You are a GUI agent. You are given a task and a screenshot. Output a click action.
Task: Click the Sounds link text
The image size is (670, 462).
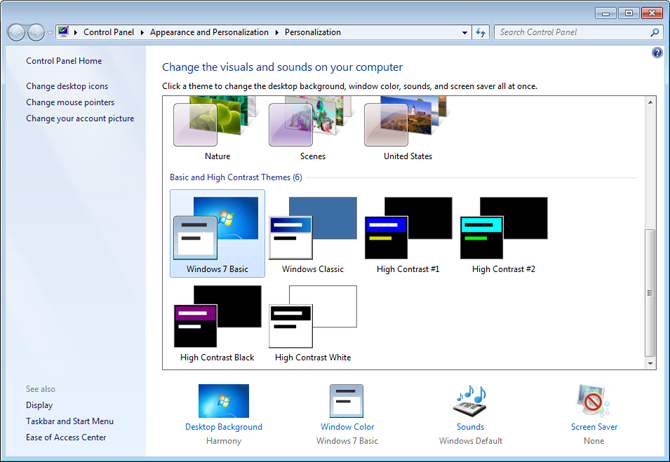click(470, 427)
